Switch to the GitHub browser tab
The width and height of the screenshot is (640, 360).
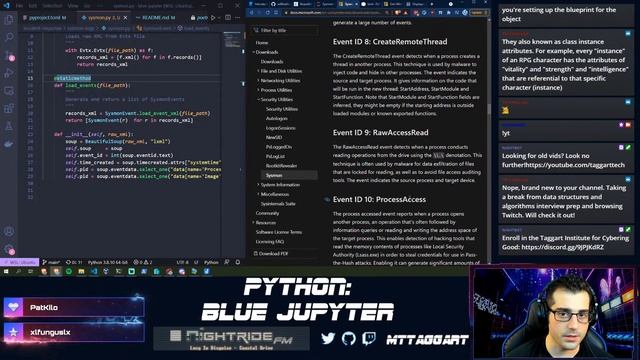tap(280, 4)
